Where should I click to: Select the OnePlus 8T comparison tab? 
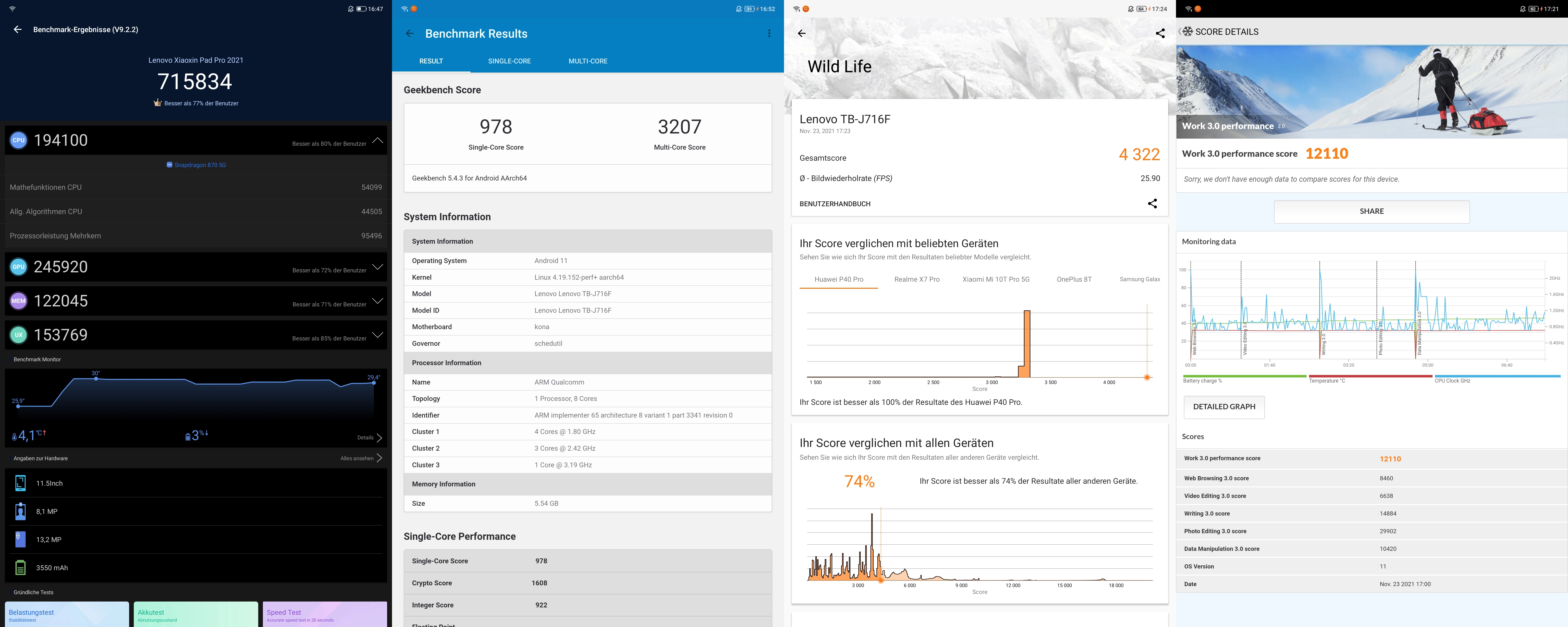click(1074, 279)
